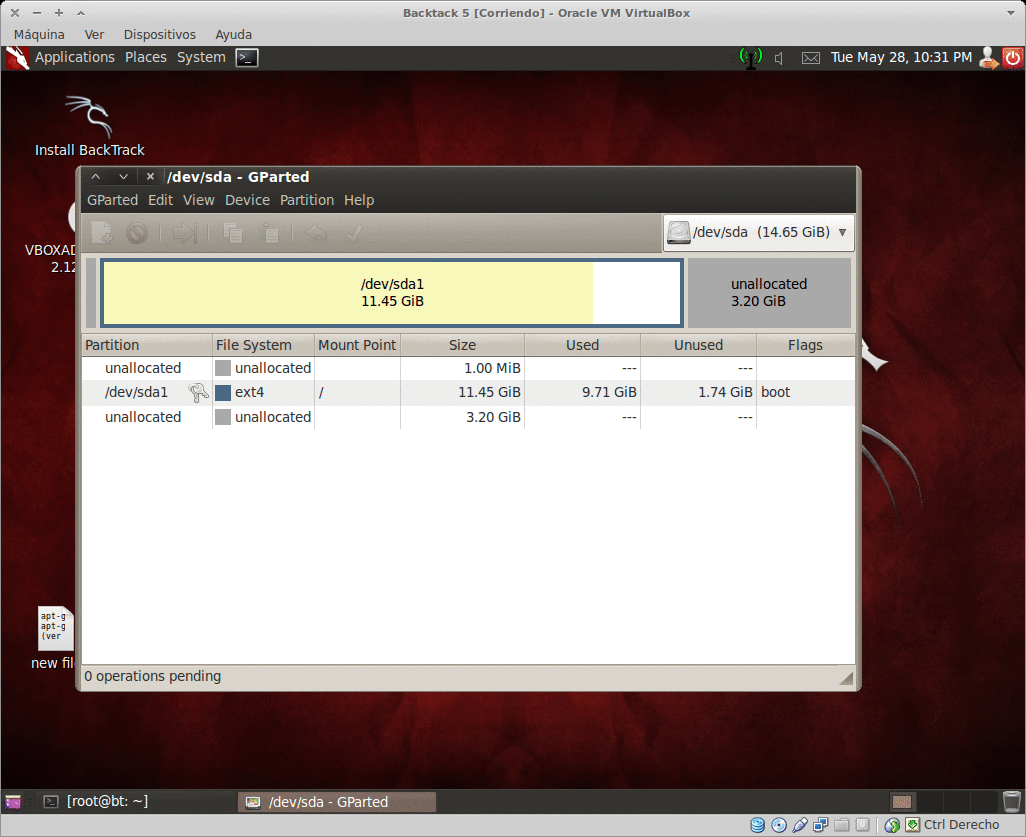Open the Edit menu in GParted
1026x837 pixels.
[160, 200]
